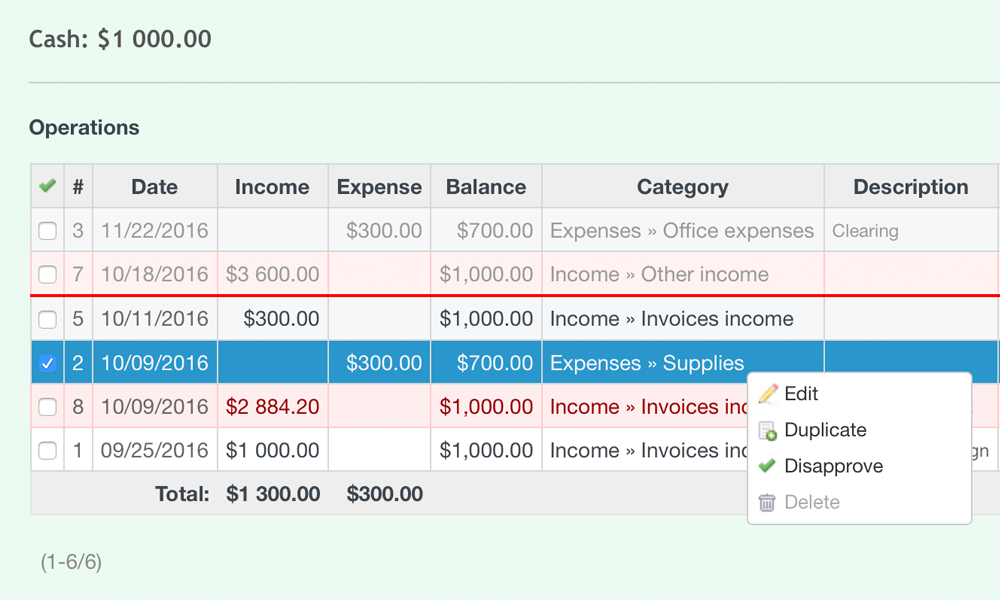This screenshot has width=1000, height=600.
Task: Sort the table by the Balance column
Action: [x=486, y=186]
